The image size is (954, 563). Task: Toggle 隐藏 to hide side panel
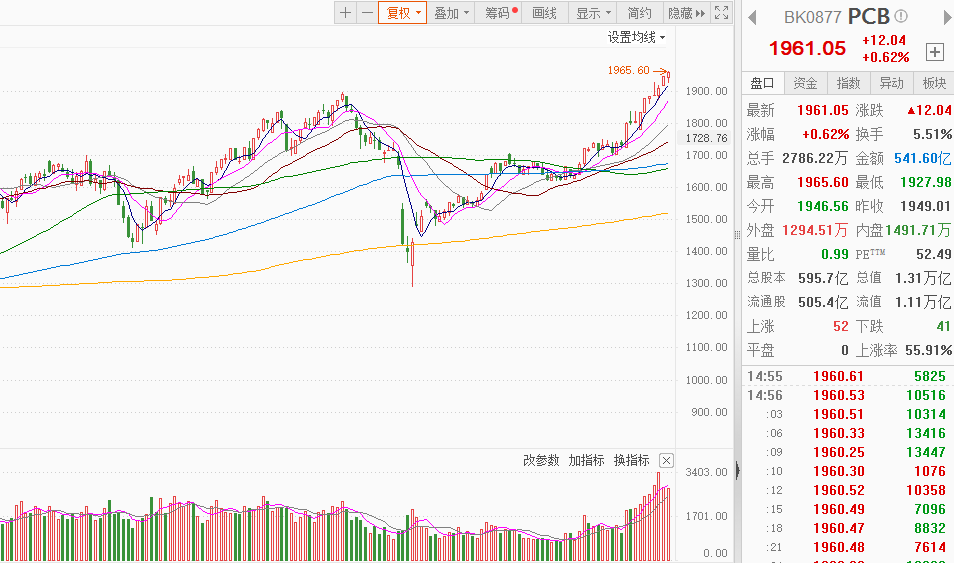pyautogui.click(x=686, y=13)
